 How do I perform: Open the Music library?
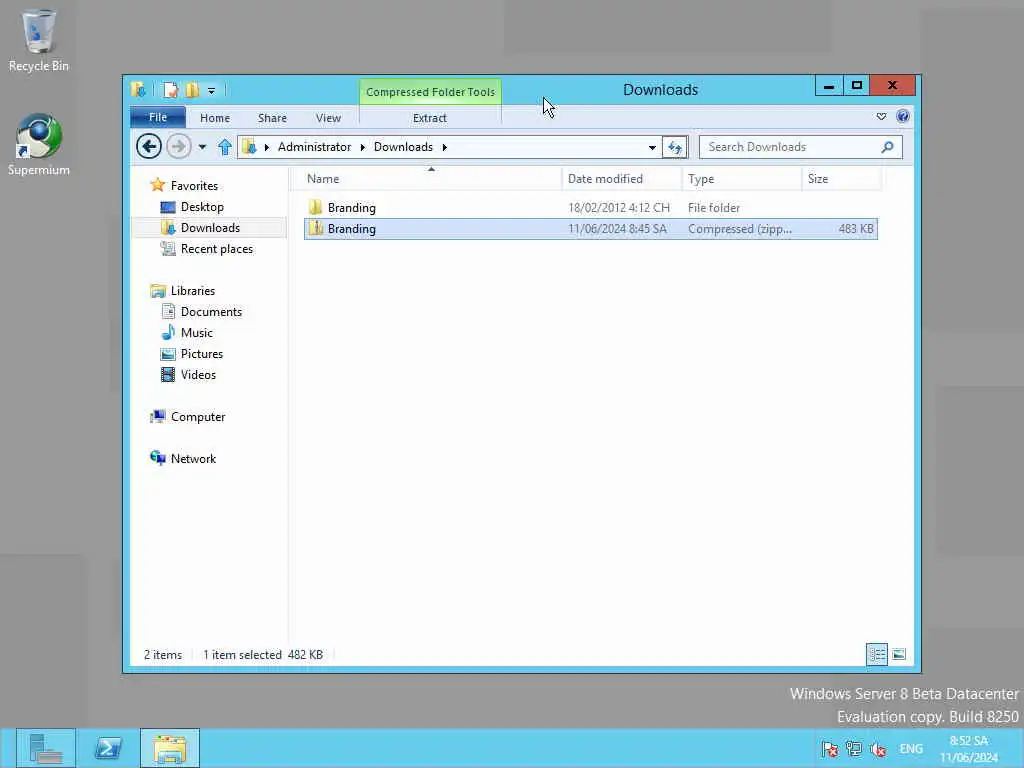click(x=197, y=332)
